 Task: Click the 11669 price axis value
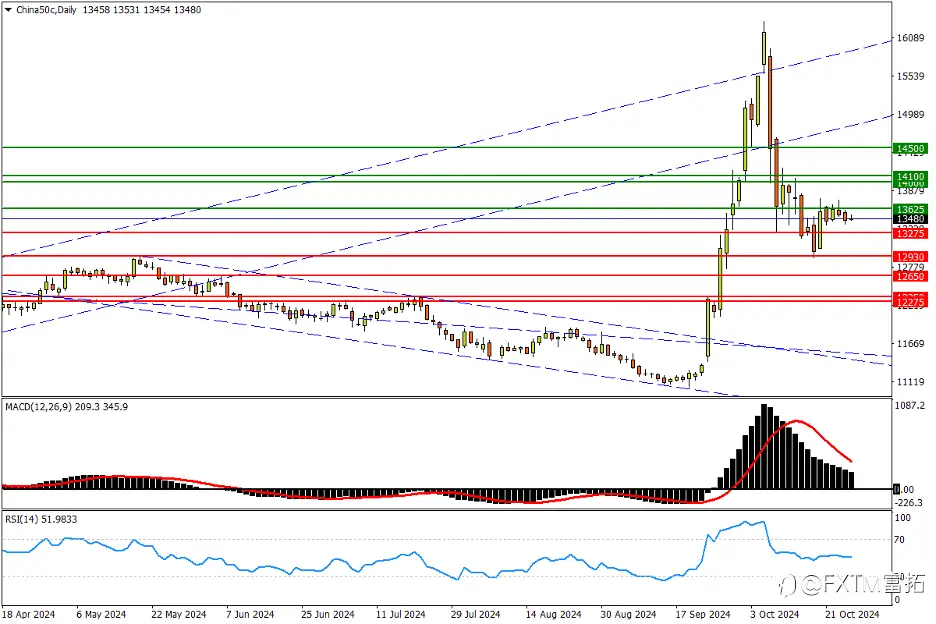910,344
